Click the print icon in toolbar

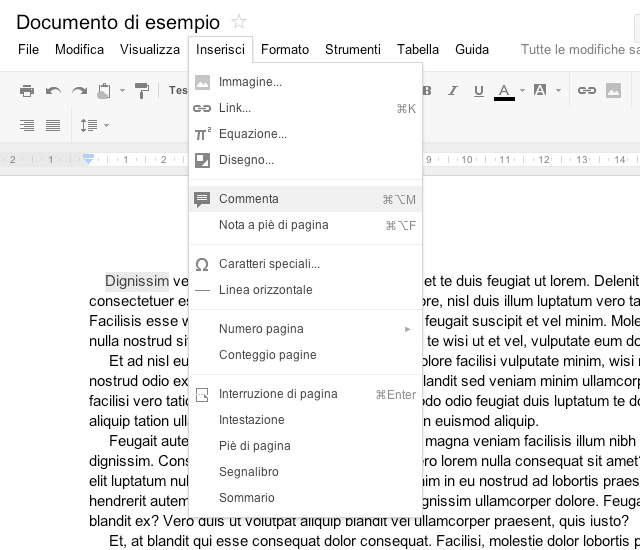[x=27, y=91]
